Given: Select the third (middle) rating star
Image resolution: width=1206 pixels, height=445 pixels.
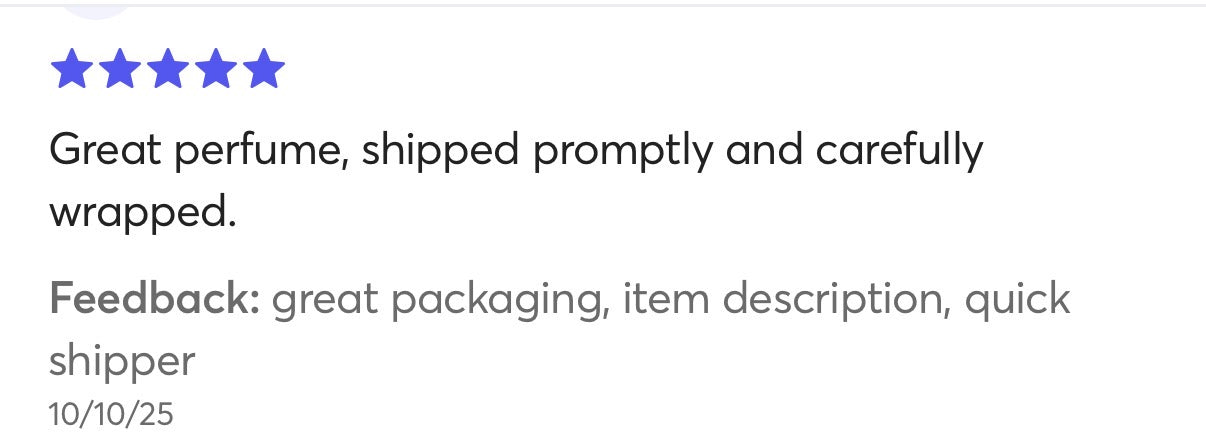Looking at the screenshot, I should tap(167, 70).
